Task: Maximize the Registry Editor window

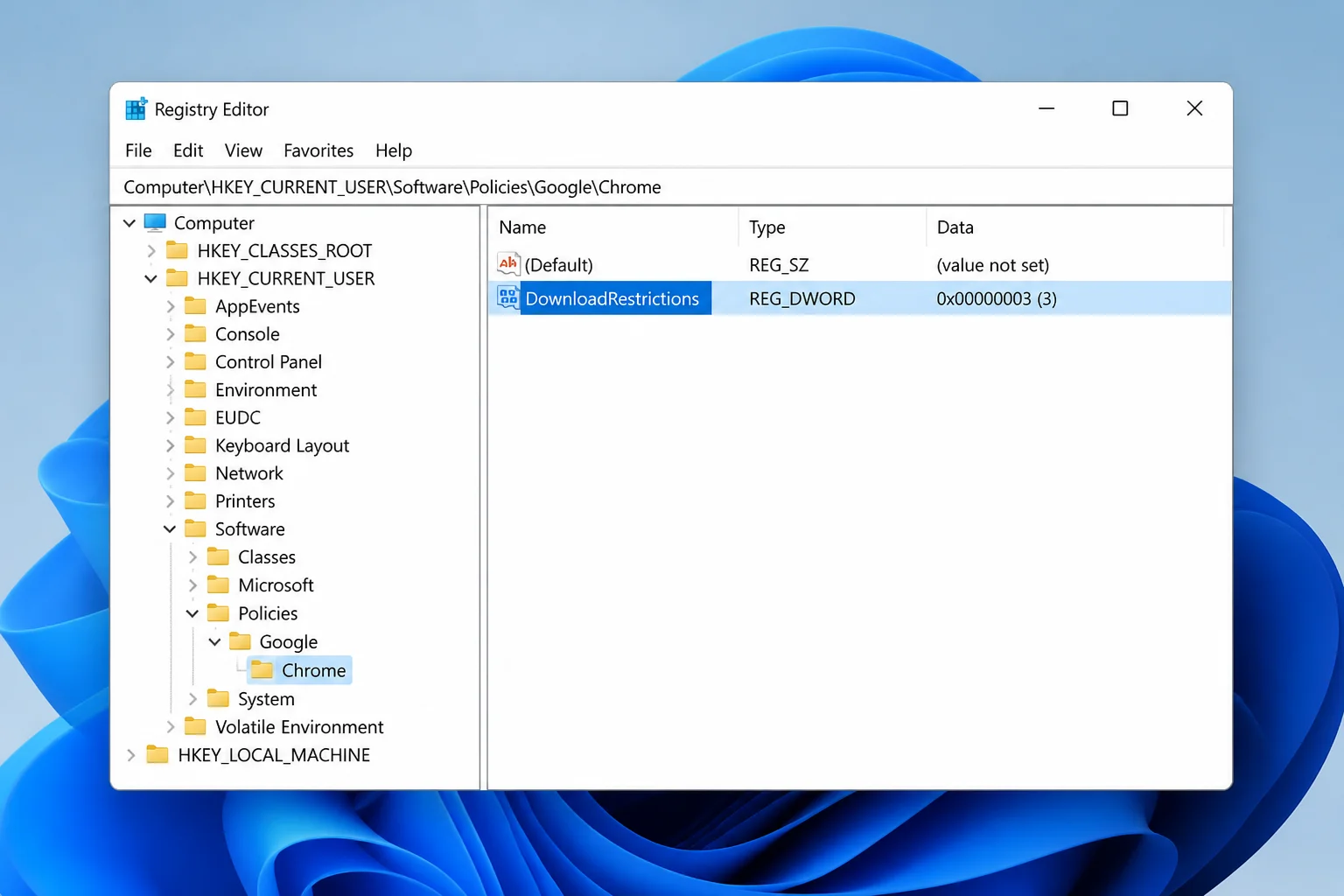Action: [x=1120, y=108]
